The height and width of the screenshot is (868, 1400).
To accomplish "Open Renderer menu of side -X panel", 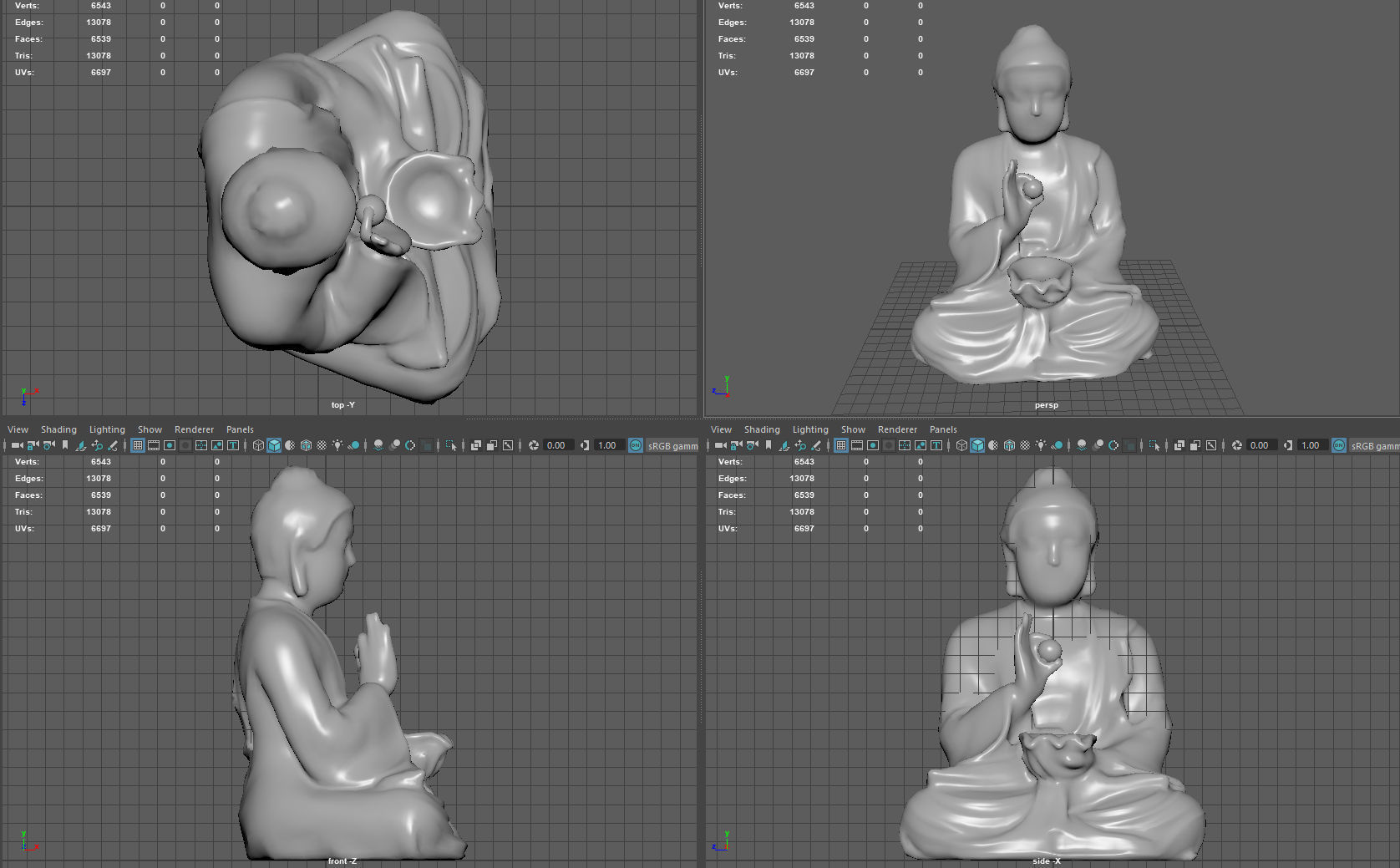I will pyautogui.click(x=897, y=429).
